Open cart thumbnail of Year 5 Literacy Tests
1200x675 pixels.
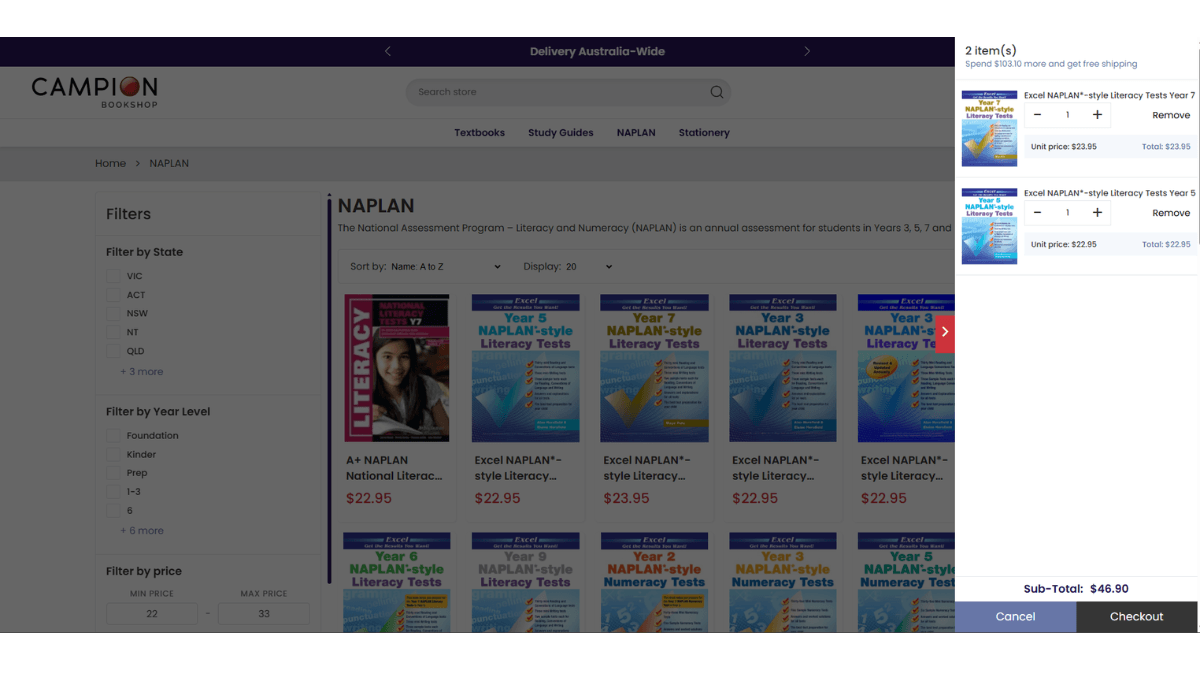pos(989,226)
